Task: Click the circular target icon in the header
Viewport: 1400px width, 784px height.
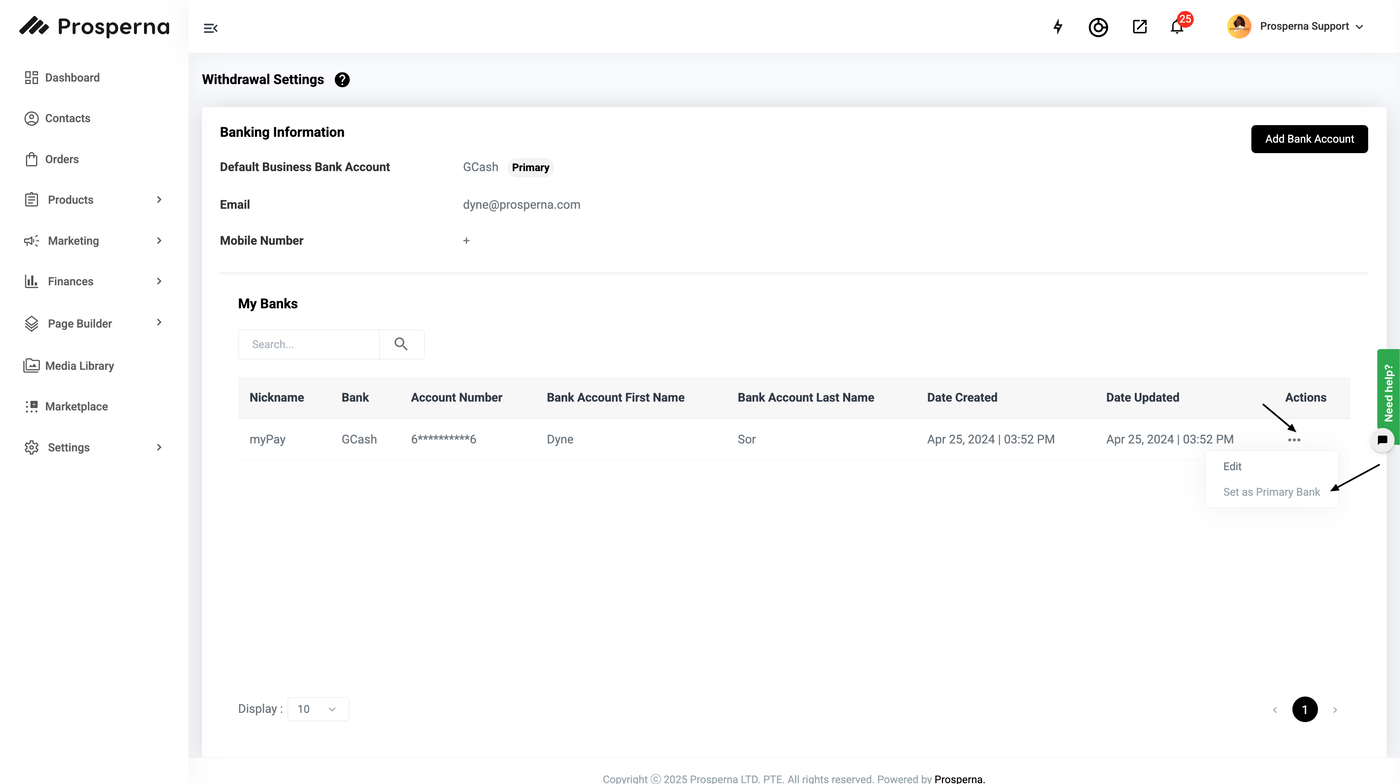Action: pos(1098,28)
